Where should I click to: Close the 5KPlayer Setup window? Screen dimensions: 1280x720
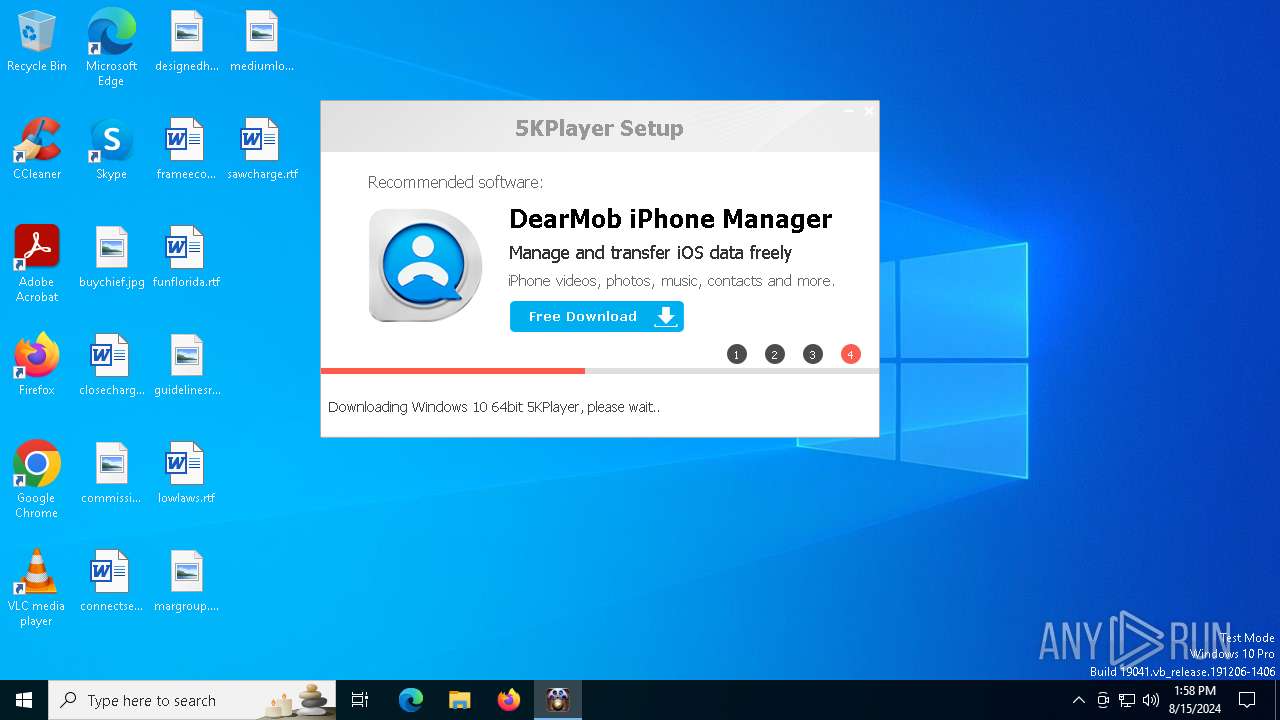(869, 111)
